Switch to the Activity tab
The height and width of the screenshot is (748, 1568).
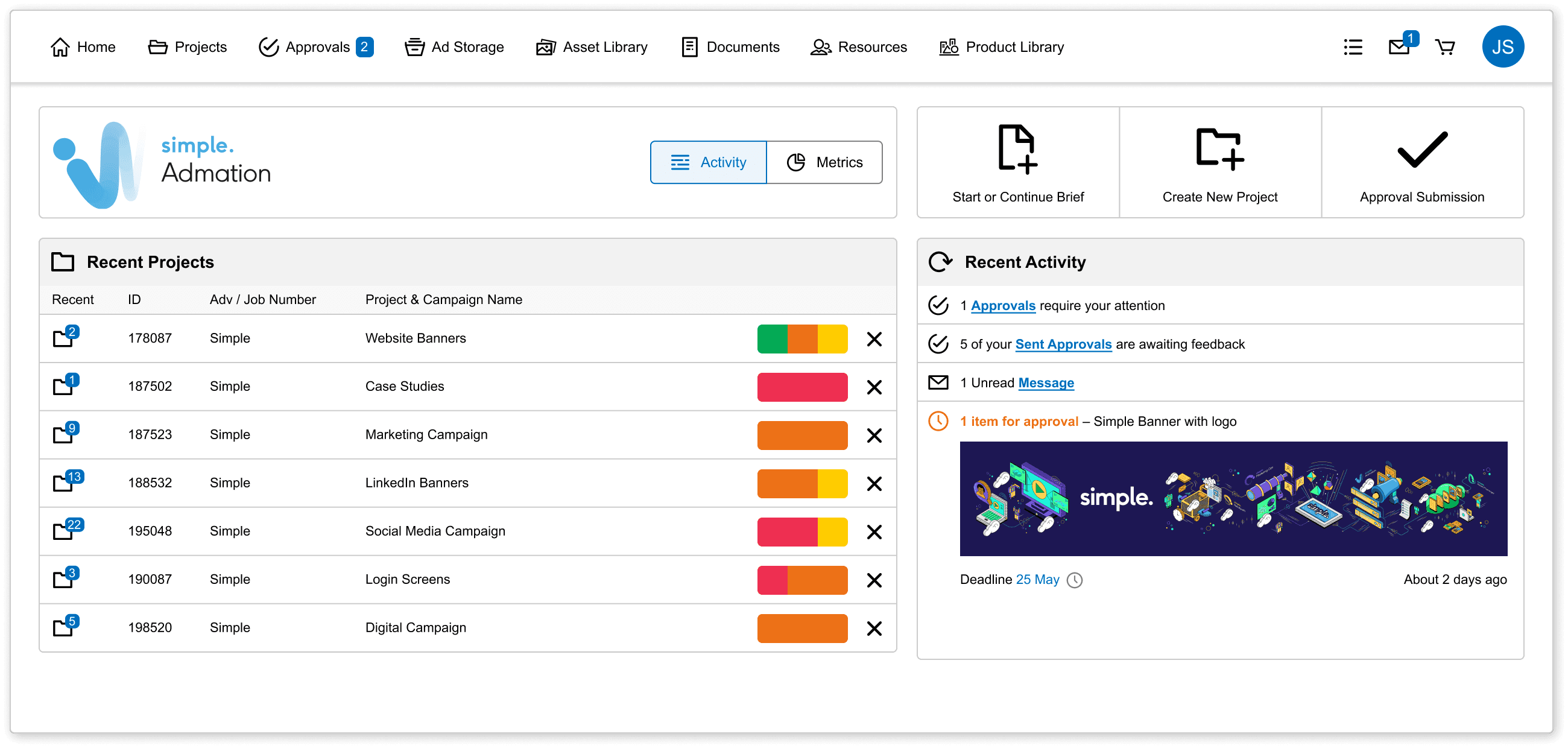tap(708, 162)
